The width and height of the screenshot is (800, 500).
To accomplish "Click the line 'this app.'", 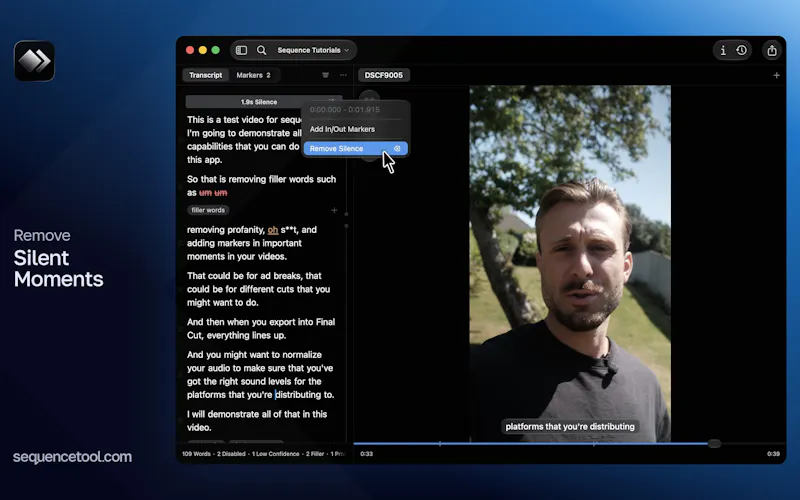I will [204, 160].
